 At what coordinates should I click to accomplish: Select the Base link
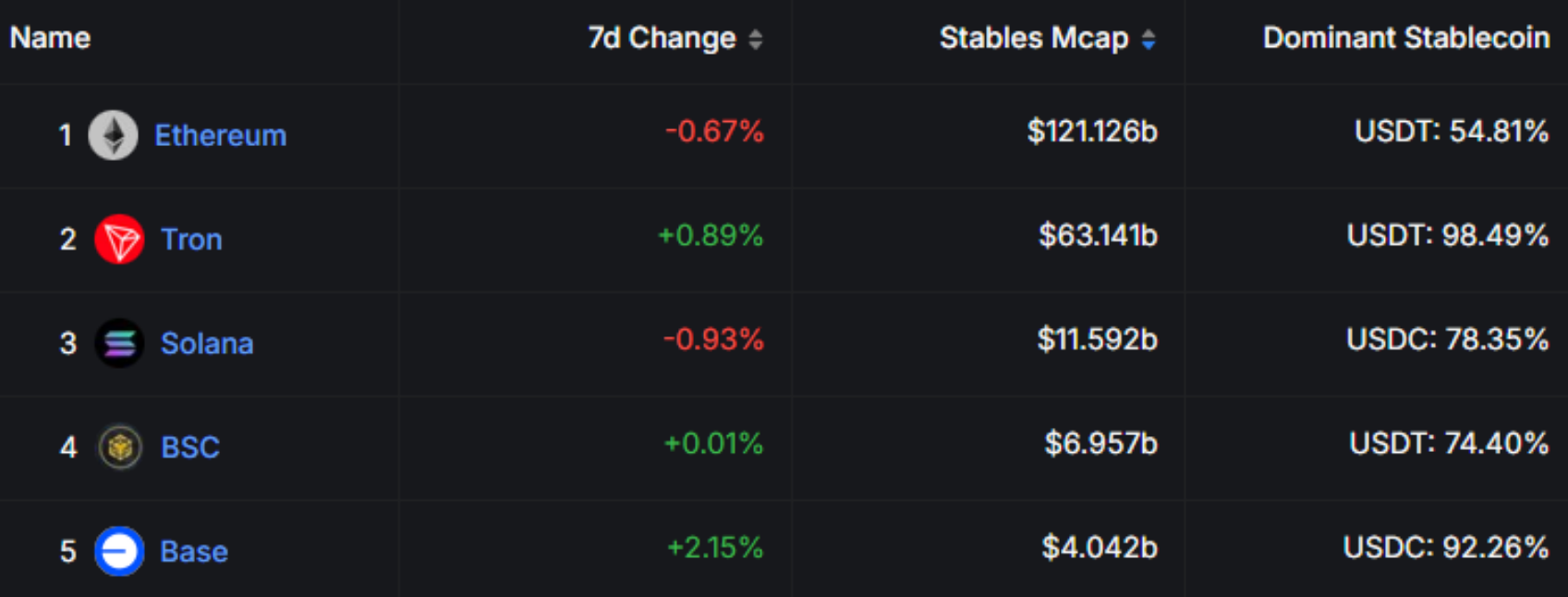click(x=194, y=551)
